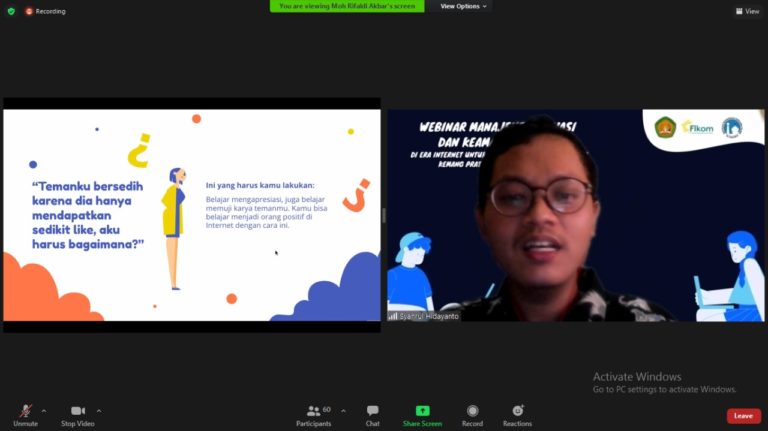The image size is (768, 431).
Task: Select the speaker's video tile
Action: click(576, 215)
